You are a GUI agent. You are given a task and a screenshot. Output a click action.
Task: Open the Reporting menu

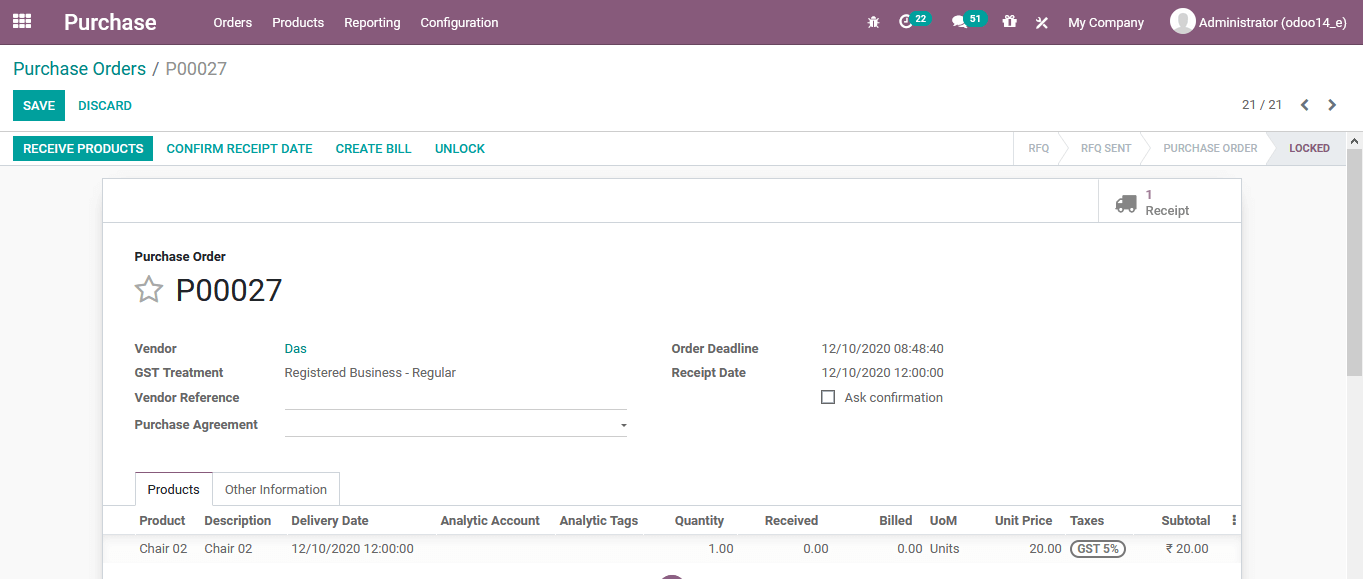tap(372, 22)
